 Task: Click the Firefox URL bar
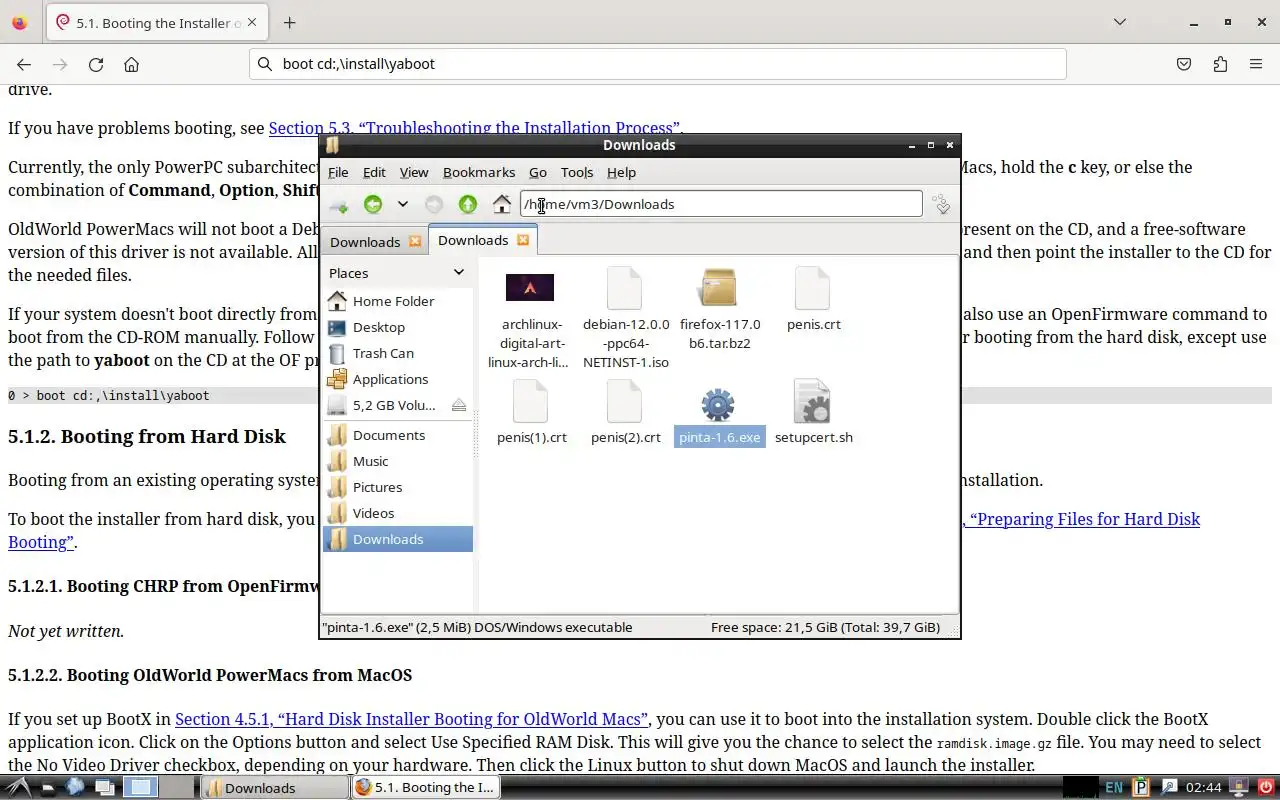(658, 64)
